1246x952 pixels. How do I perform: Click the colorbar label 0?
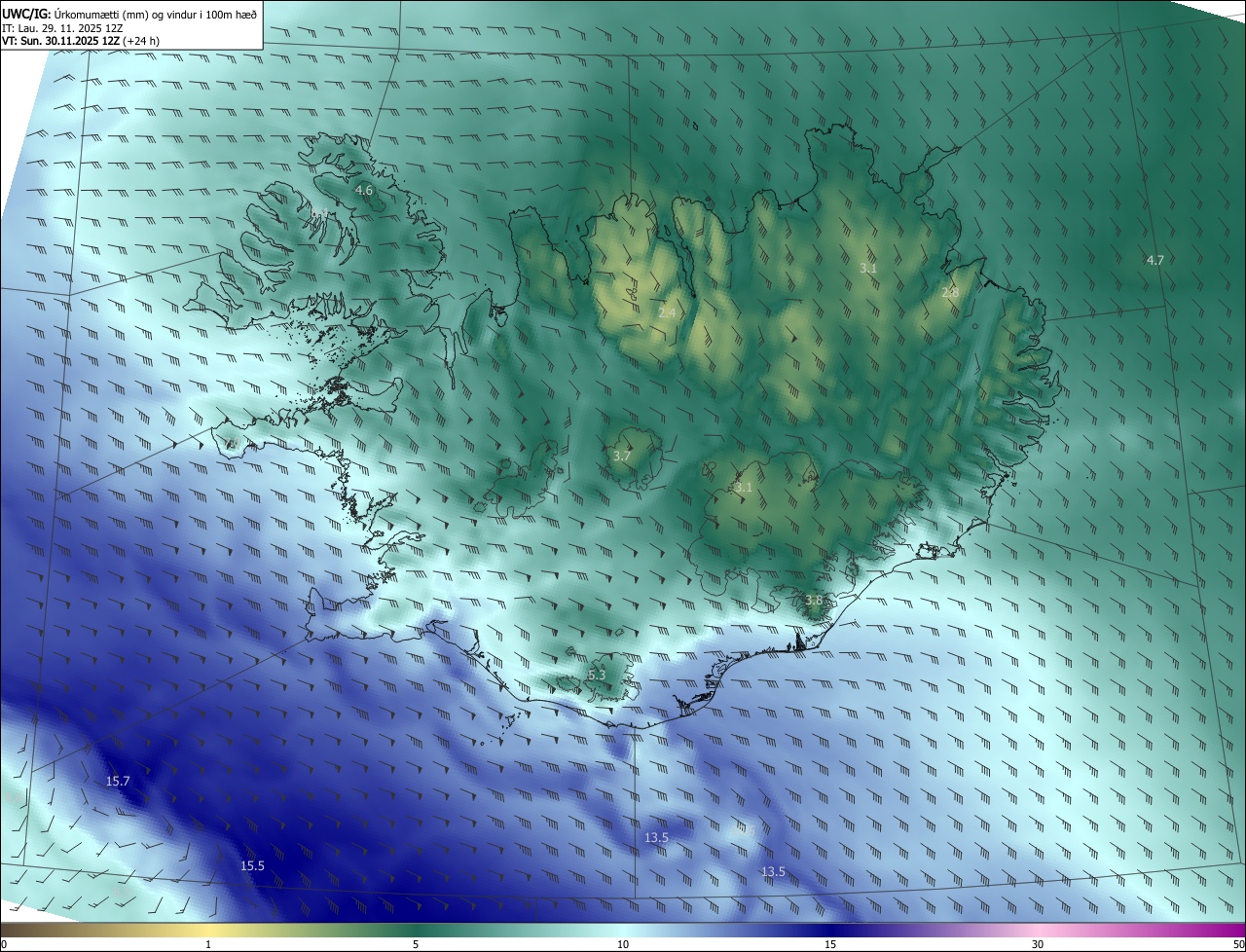[x=4, y=944]
